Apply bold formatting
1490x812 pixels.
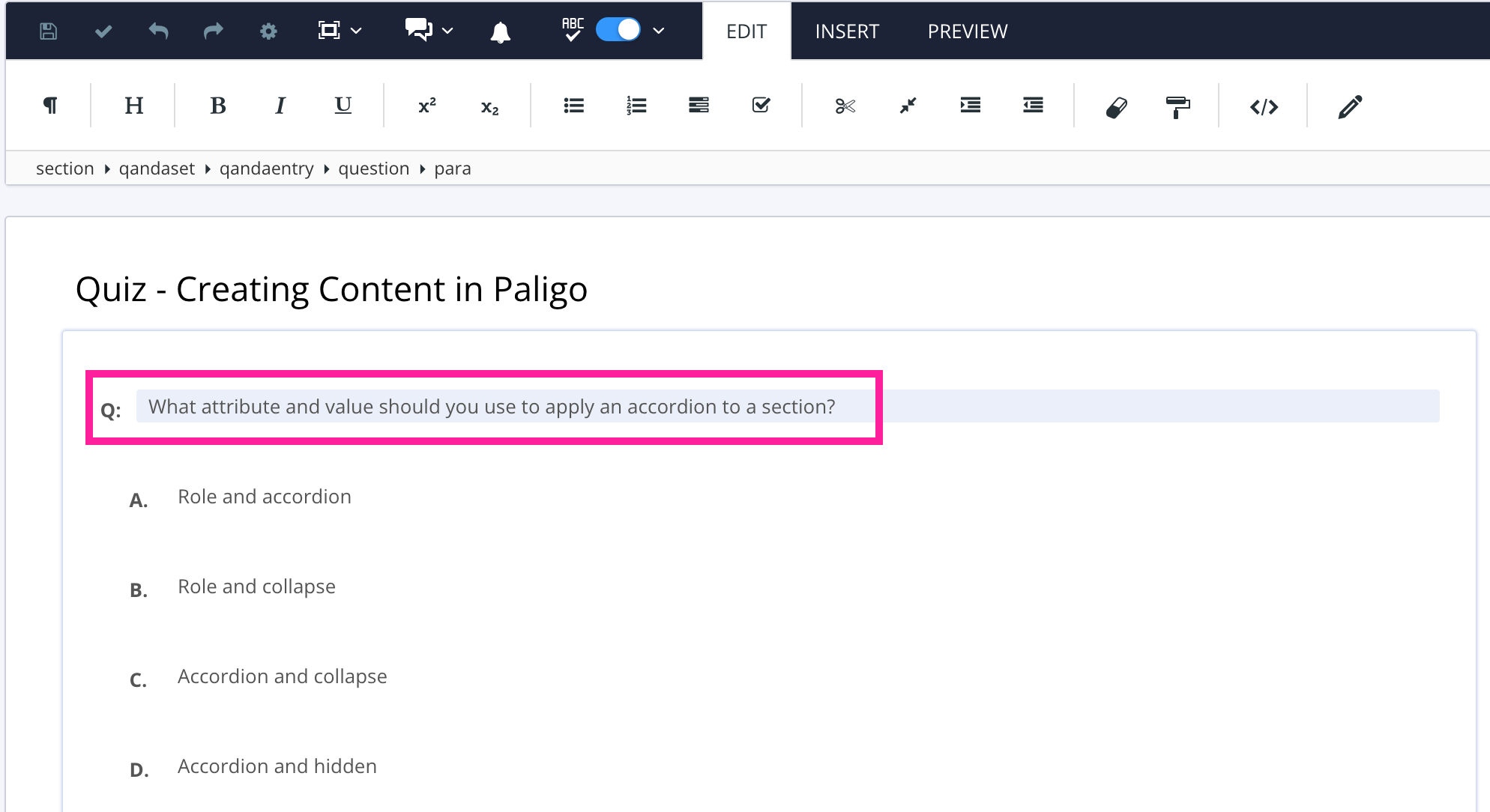pos(217,105)
